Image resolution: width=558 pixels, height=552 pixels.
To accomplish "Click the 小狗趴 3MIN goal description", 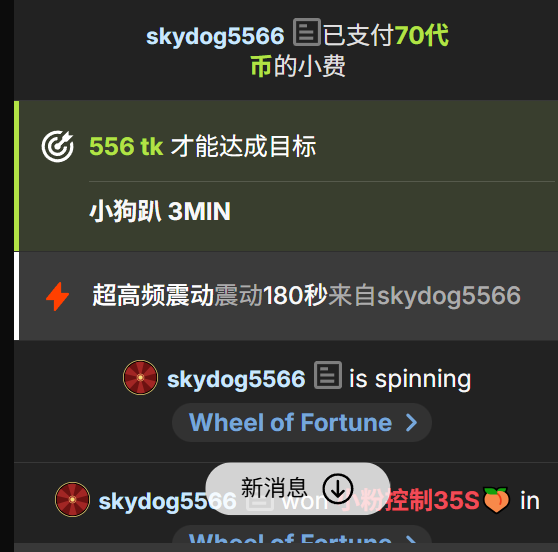I will [x=160, y=211].
